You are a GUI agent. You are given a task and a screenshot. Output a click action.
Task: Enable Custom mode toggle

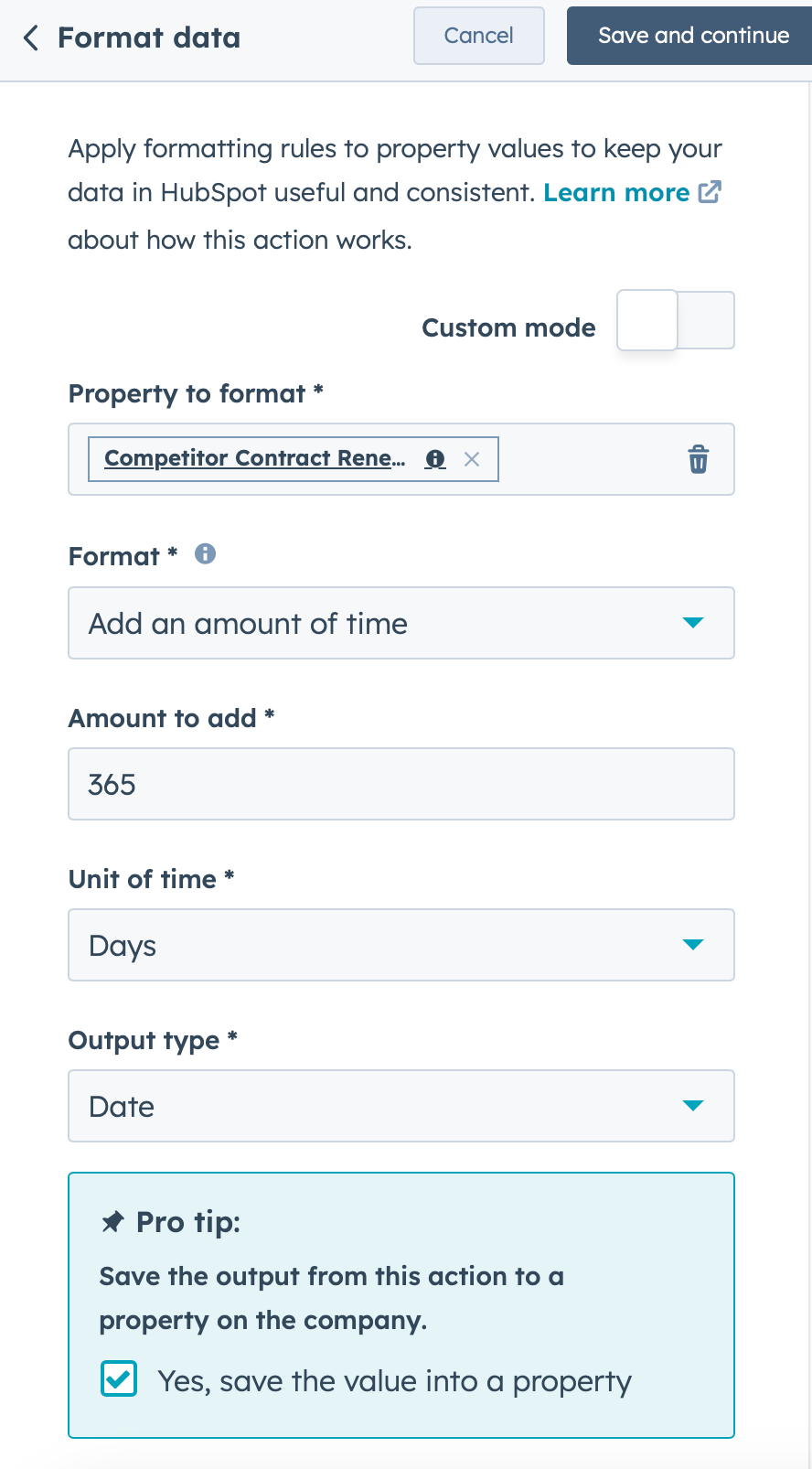675,320
